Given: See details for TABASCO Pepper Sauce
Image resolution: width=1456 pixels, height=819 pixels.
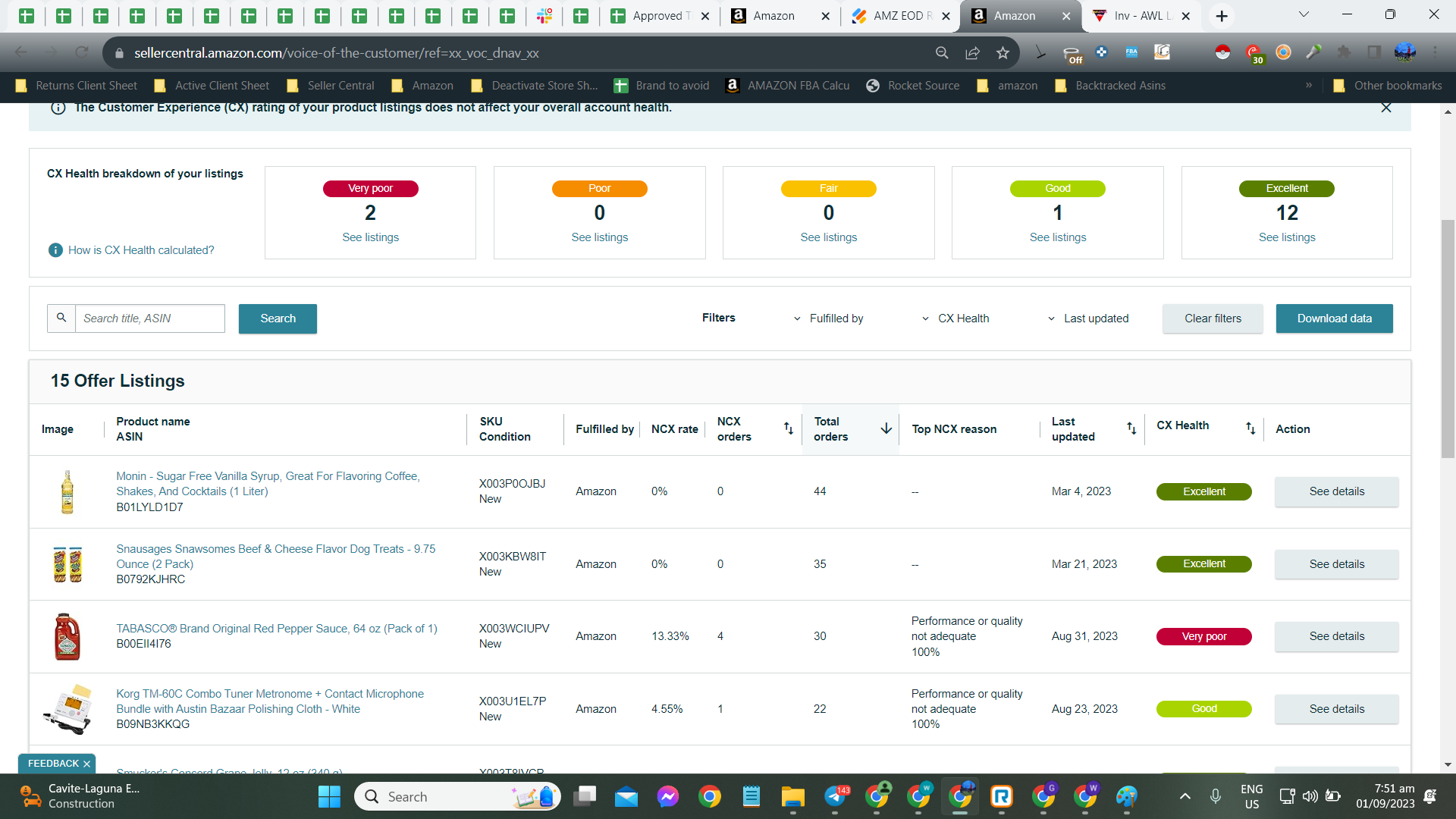Looking at the screenshot, I should click(x=1336, y=636).
